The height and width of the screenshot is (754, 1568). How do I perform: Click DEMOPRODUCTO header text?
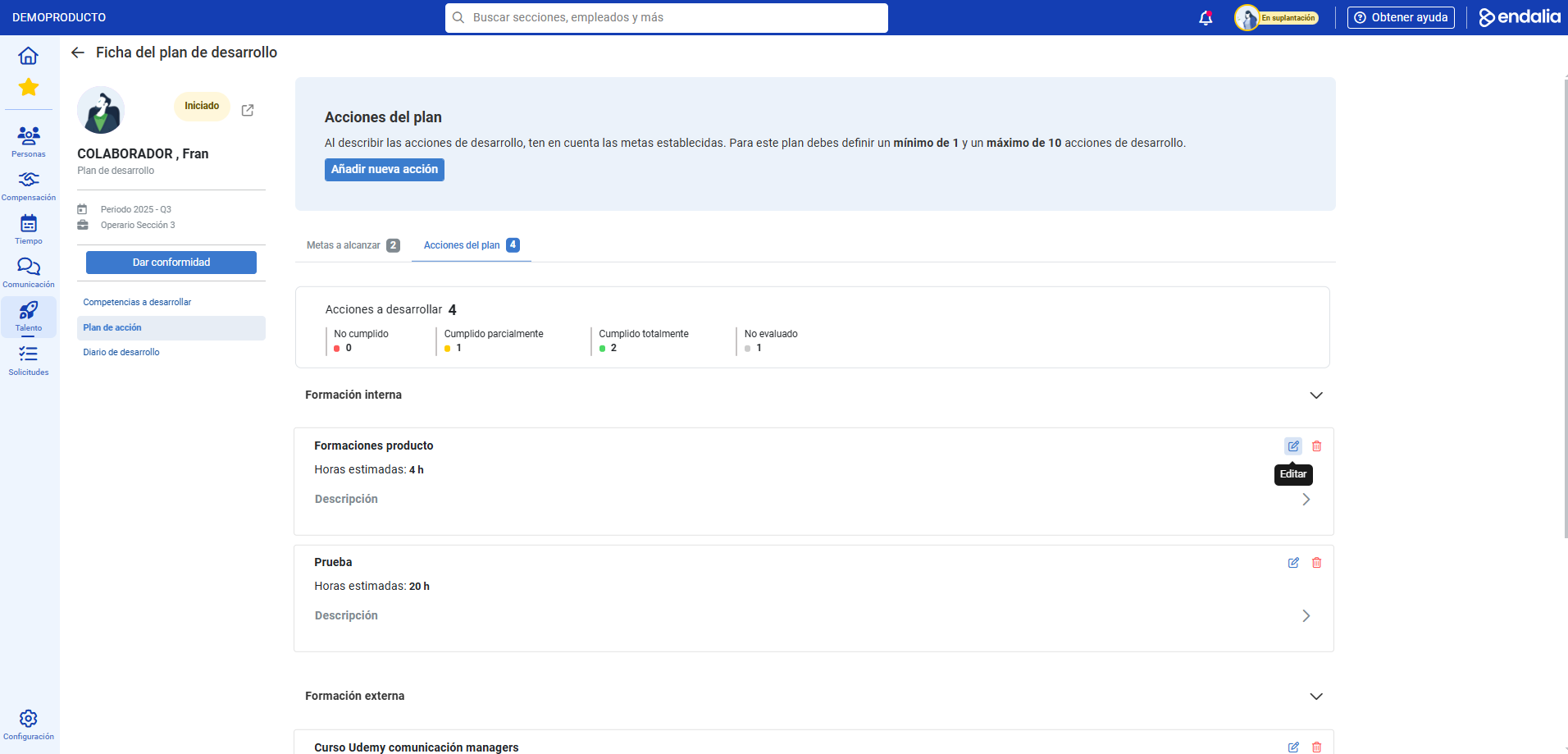pos(59,17)
